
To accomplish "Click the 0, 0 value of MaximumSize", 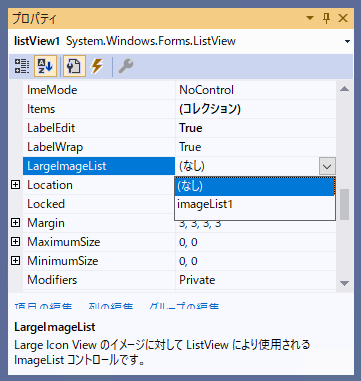I will pos(188,242).
